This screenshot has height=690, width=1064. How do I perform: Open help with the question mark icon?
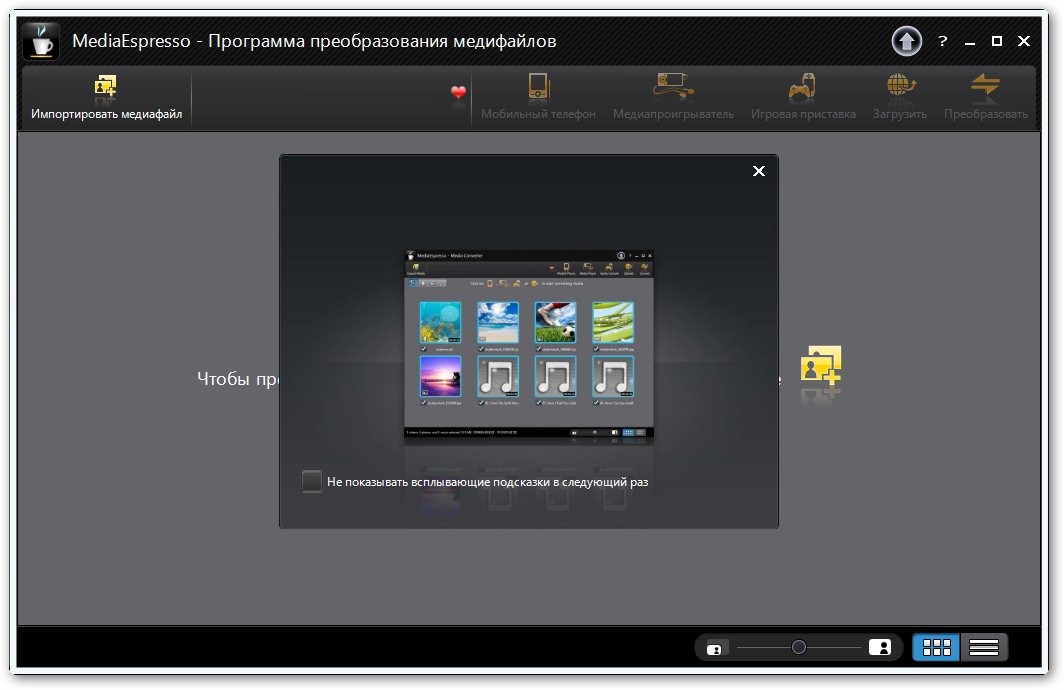pyautogui.click(x=943, y=41)
